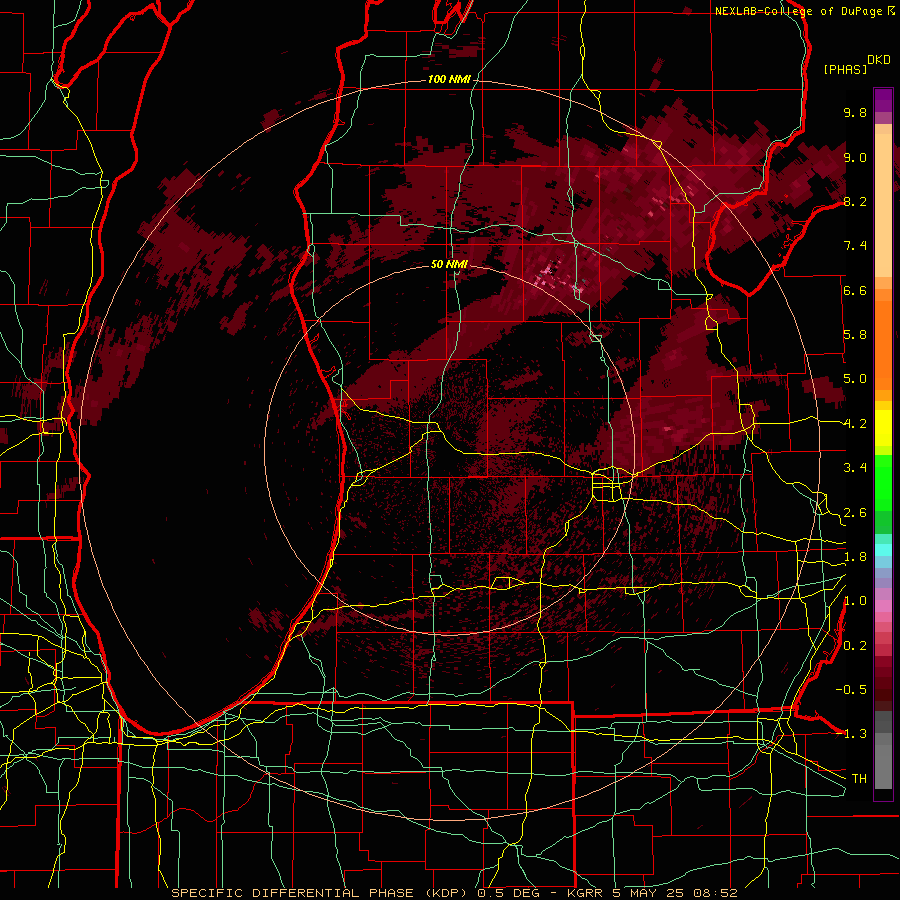Image resolution: width=900 pixels, height=900 pixels.
Task: Click the 9.0 scale value
Action: [855, 157]
